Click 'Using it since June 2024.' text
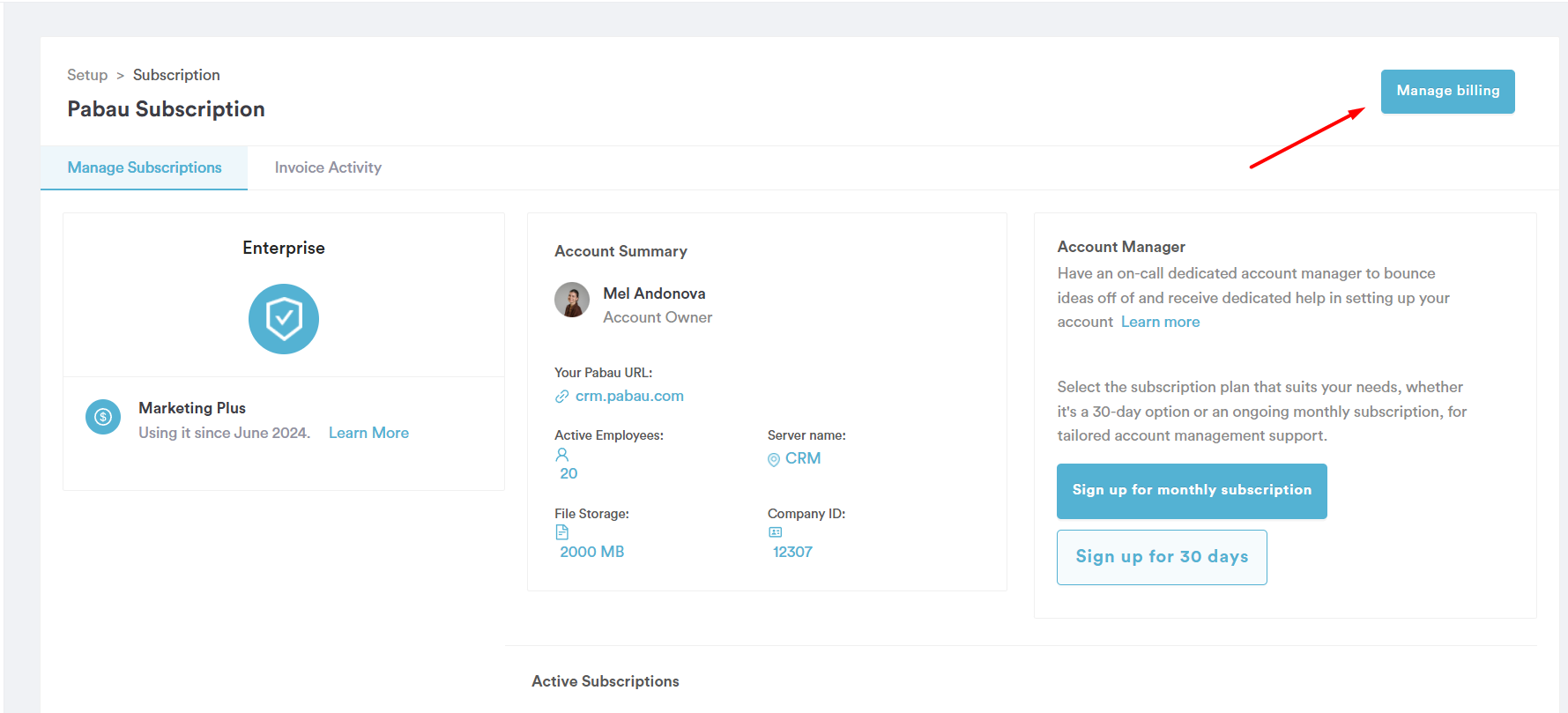Screen dimensions: 1568x713 tap(225, 433)
